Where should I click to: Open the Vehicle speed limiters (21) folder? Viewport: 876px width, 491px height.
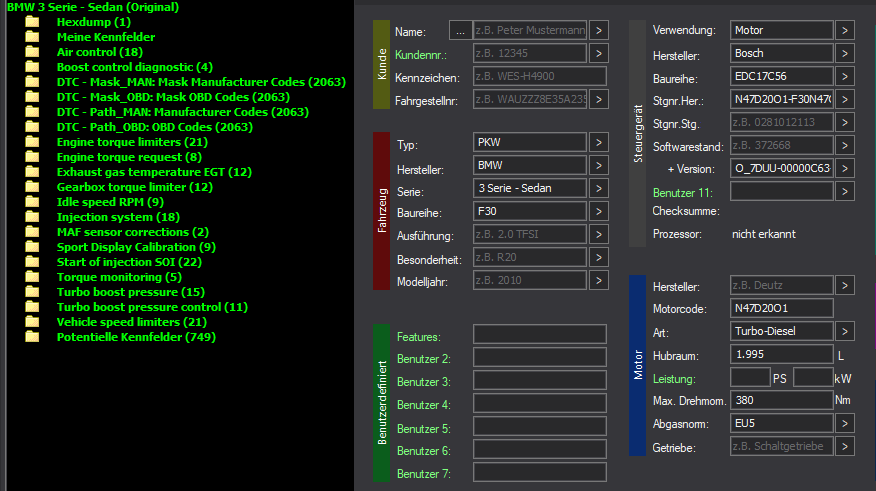[131, 322]
